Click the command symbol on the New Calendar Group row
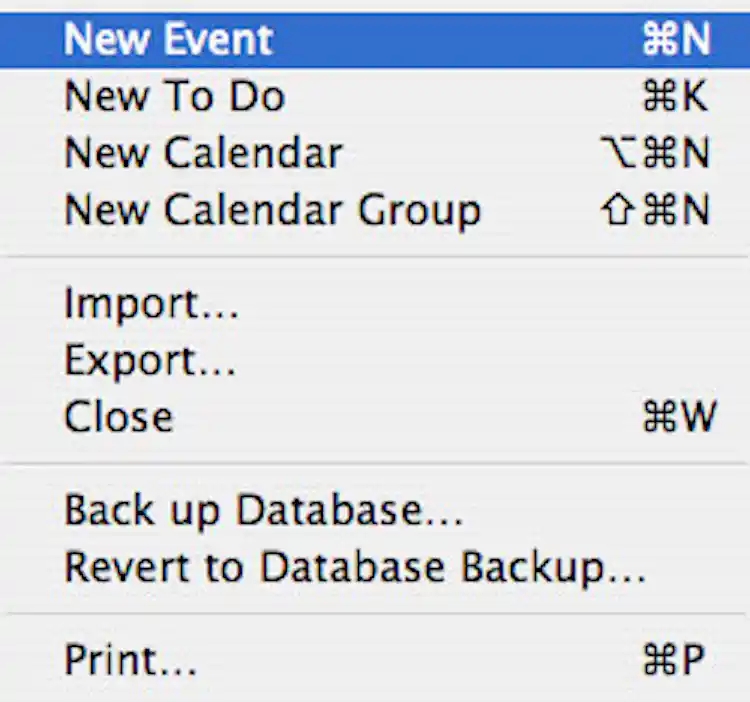The height and width of the screenshot is (702, 750). pyautogui.click(x=659, y=210)
